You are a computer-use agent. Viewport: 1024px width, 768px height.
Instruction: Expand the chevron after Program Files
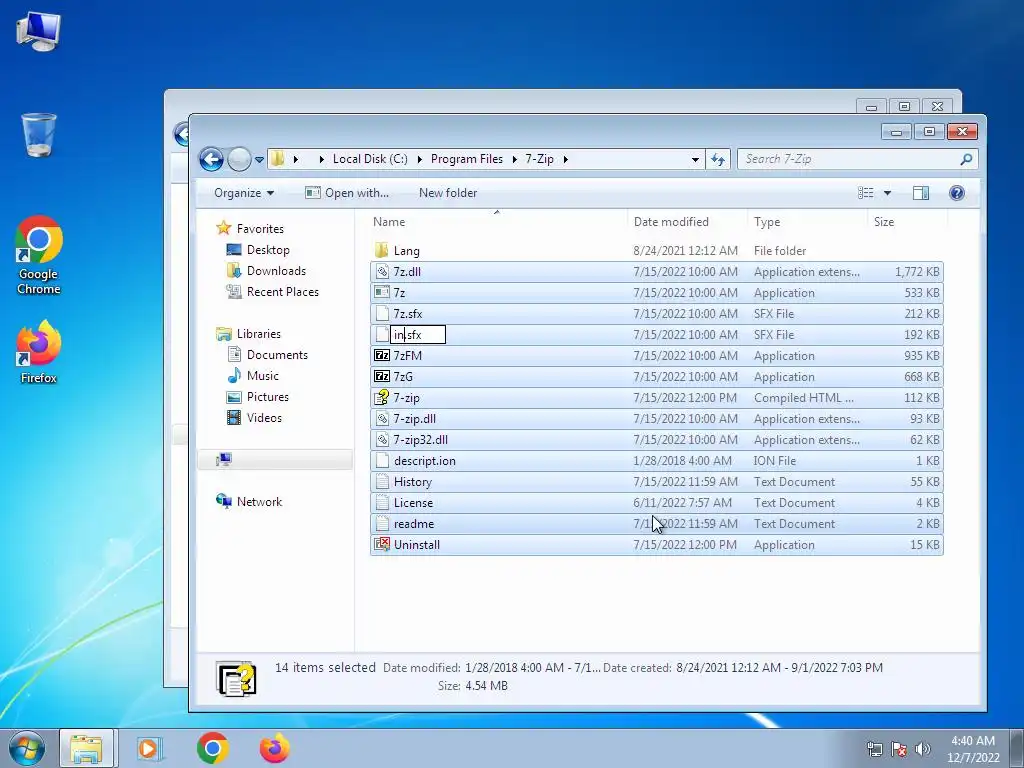click(x=515, y=159)
